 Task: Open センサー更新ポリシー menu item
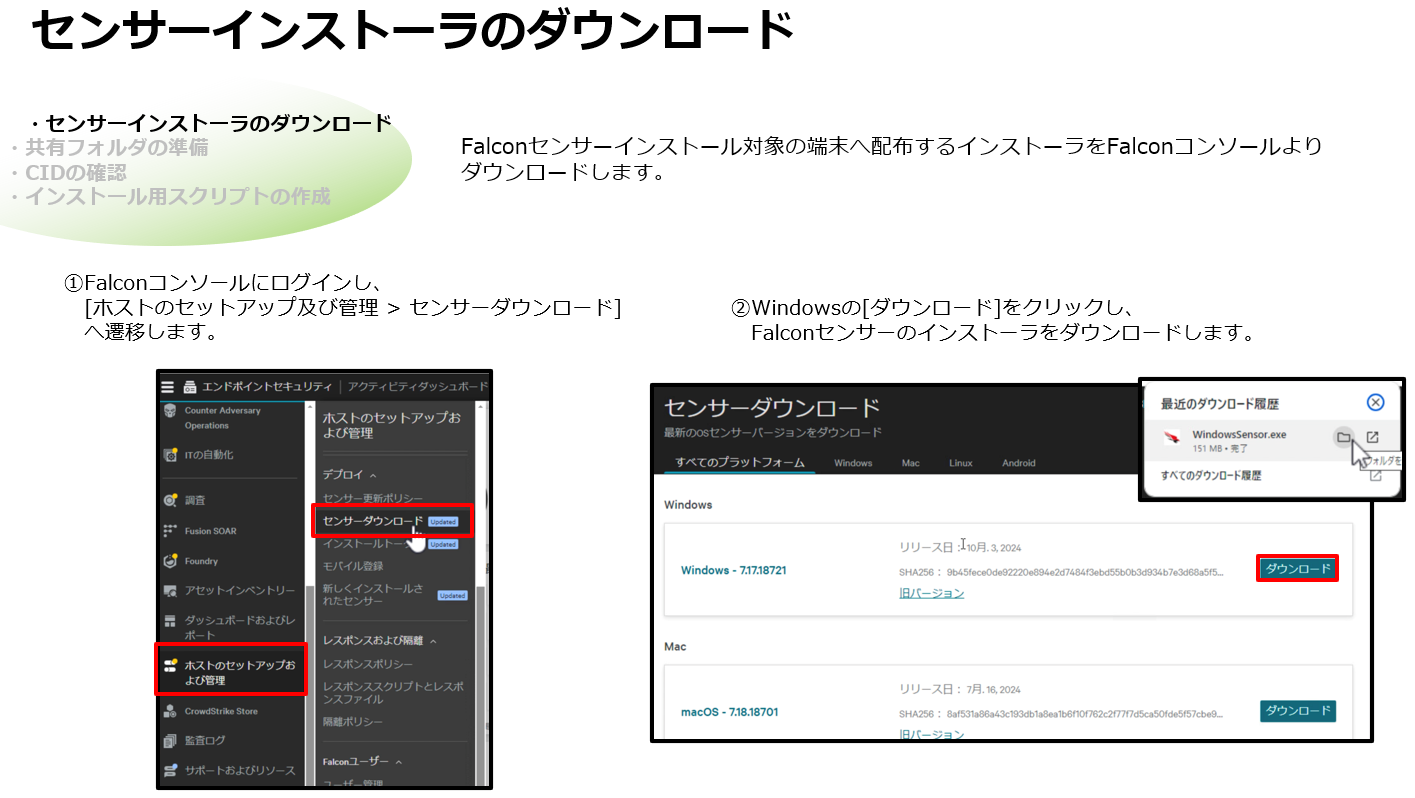(373, 499)
